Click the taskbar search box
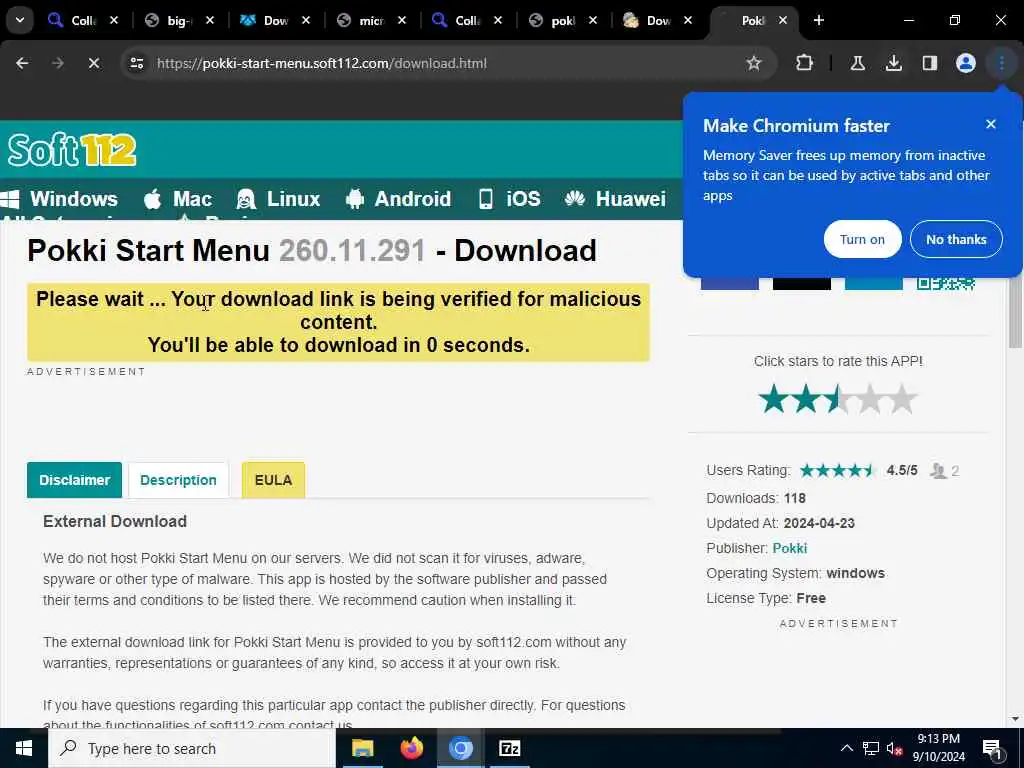Screen dimensions: 1024x768 point(192,748)
